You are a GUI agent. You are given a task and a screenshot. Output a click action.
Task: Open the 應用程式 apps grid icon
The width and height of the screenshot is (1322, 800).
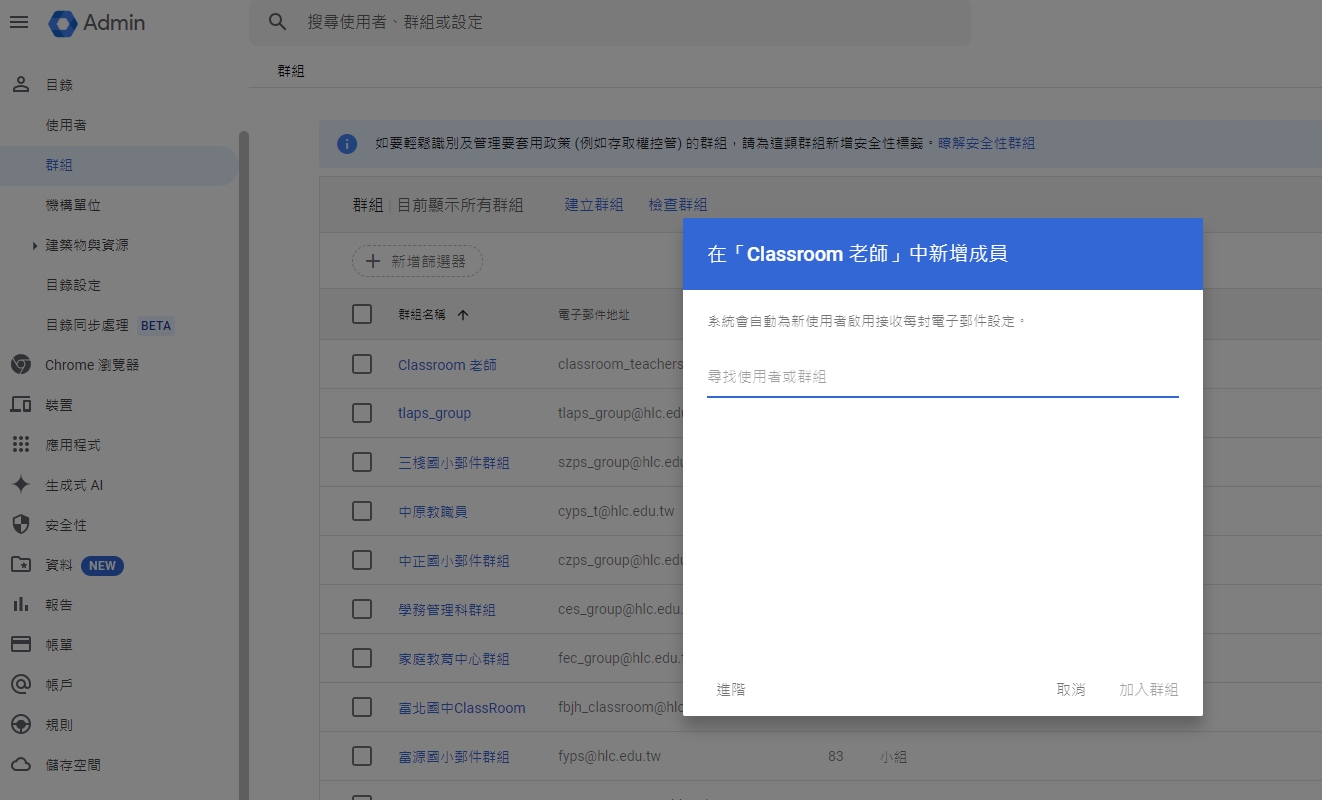pos(20,445)
